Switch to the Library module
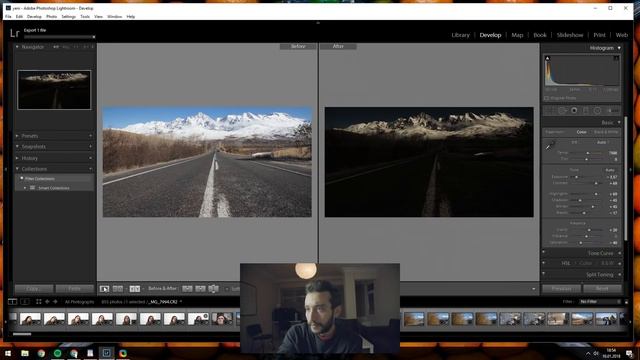 (x=460, y=35)
